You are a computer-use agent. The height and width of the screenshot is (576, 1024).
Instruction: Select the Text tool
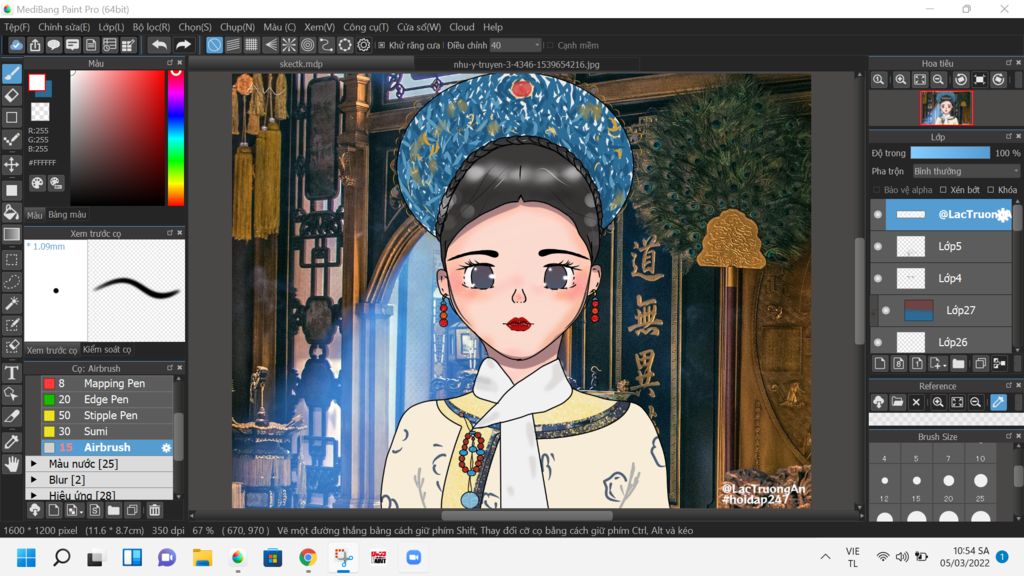[12, 372]
